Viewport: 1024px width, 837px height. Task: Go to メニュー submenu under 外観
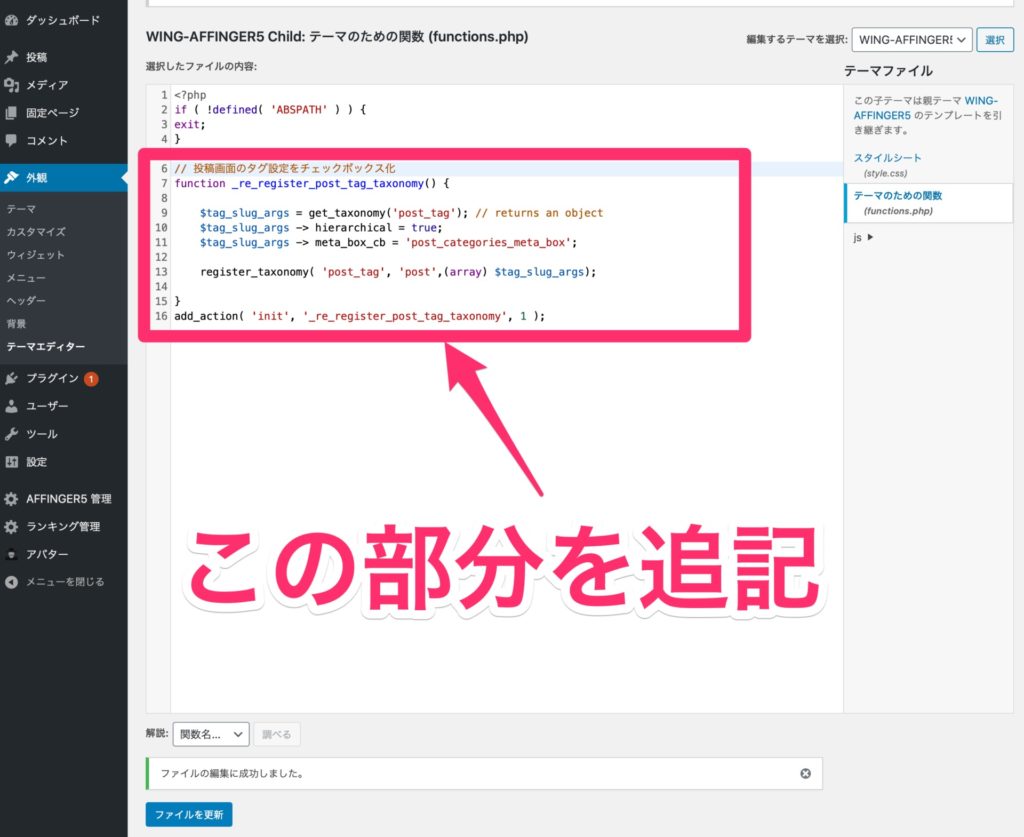26,277
